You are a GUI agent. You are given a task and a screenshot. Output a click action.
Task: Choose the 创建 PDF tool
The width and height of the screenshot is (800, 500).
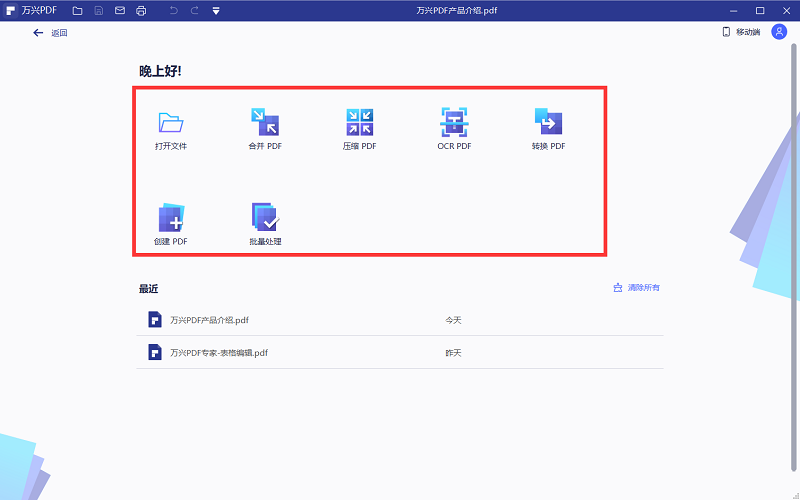(171, 224)
